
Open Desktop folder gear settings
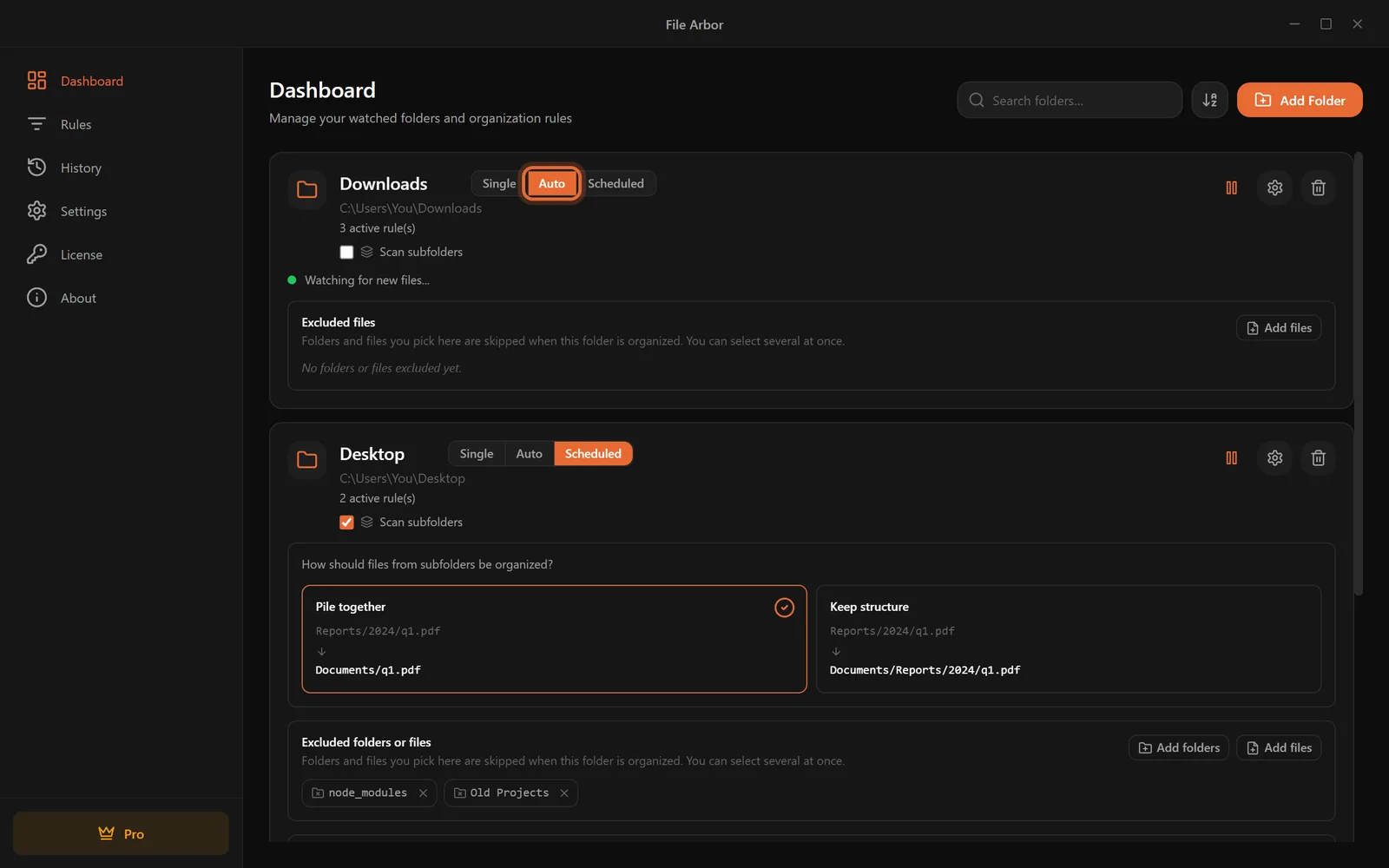[x=1274, y=457]
